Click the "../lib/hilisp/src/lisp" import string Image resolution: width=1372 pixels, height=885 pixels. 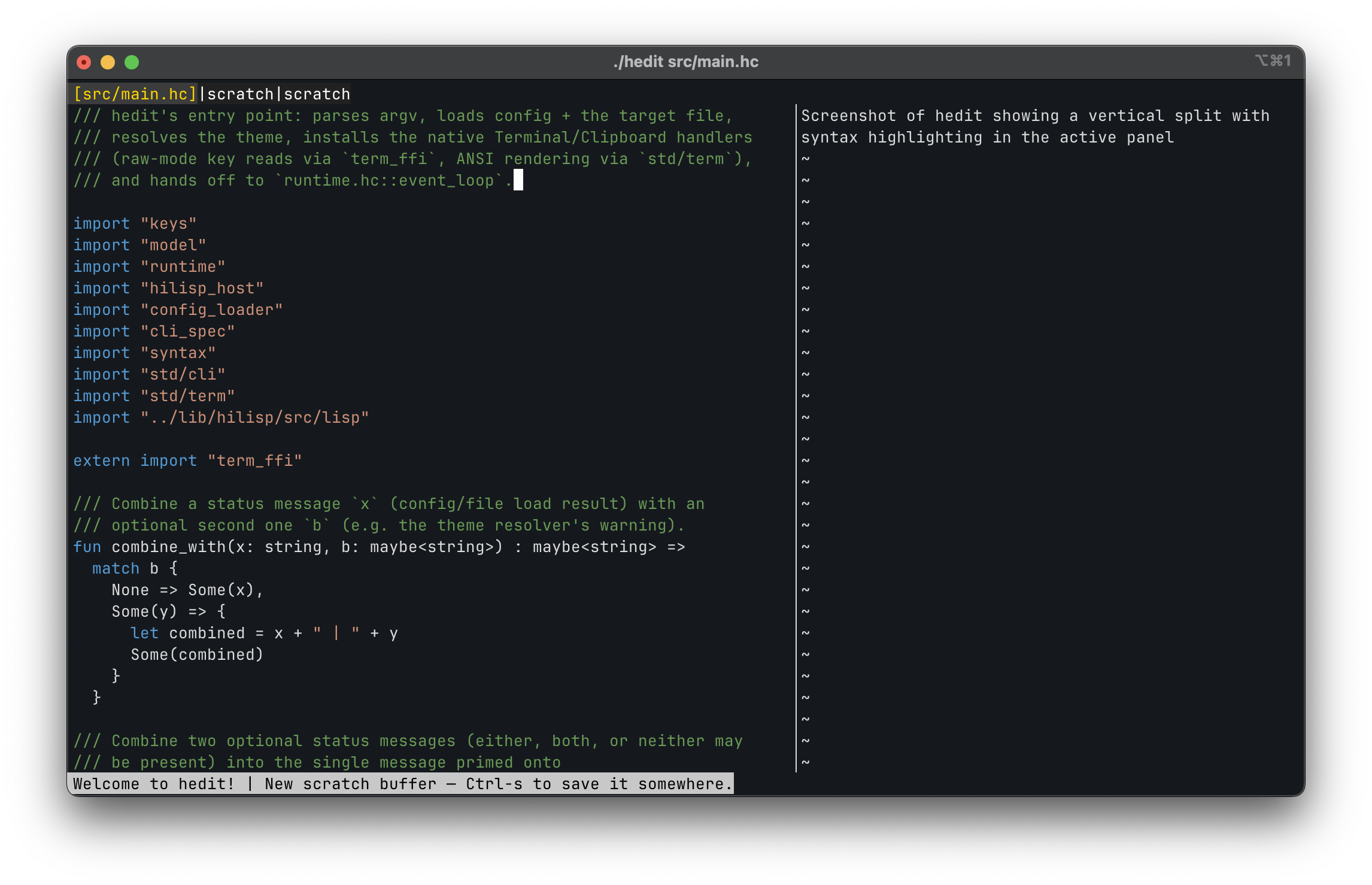255,417
